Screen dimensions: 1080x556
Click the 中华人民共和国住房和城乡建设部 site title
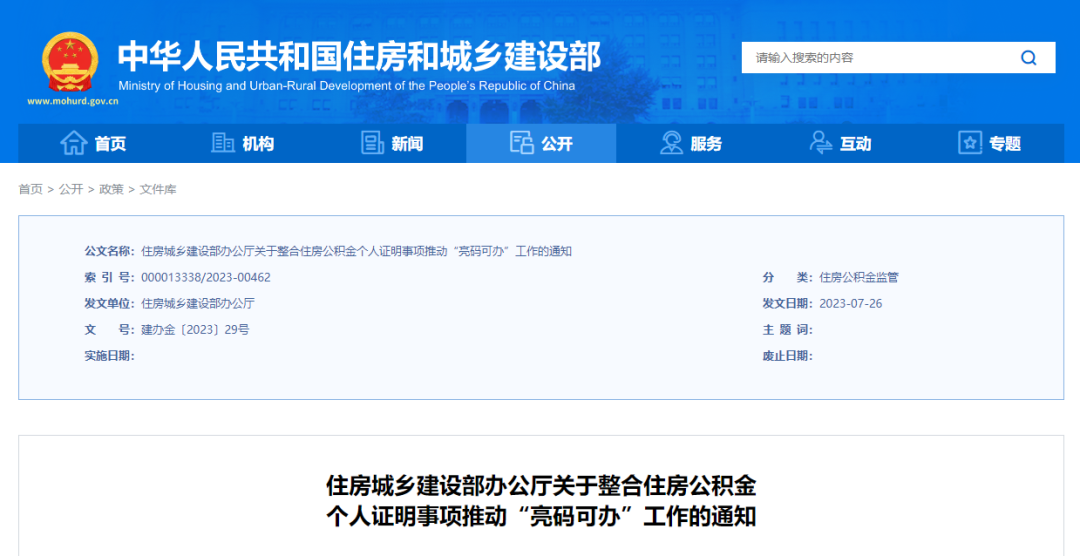point(359,56)
